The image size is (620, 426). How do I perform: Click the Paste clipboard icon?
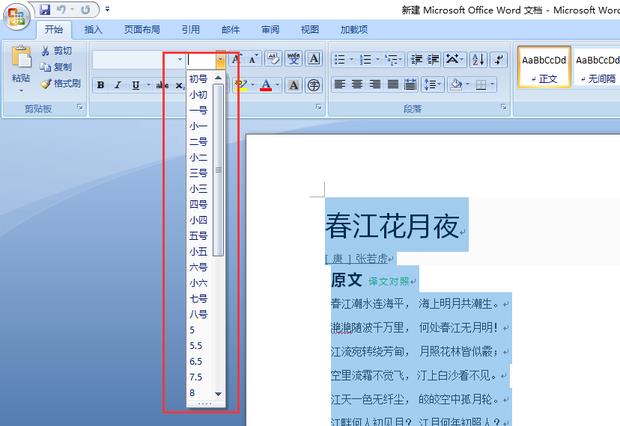tap(20, 60)
